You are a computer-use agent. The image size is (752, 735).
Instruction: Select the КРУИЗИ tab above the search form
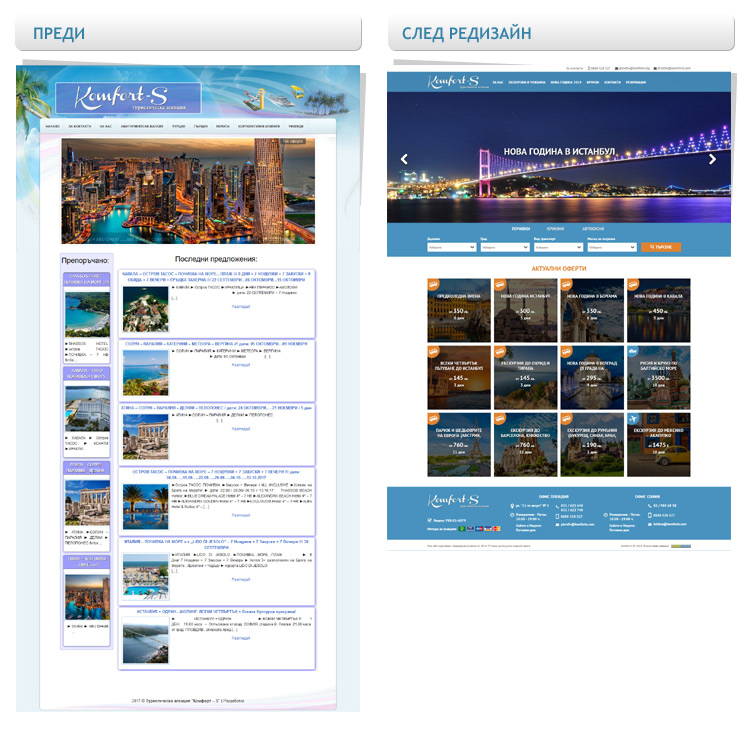[555, 229]
